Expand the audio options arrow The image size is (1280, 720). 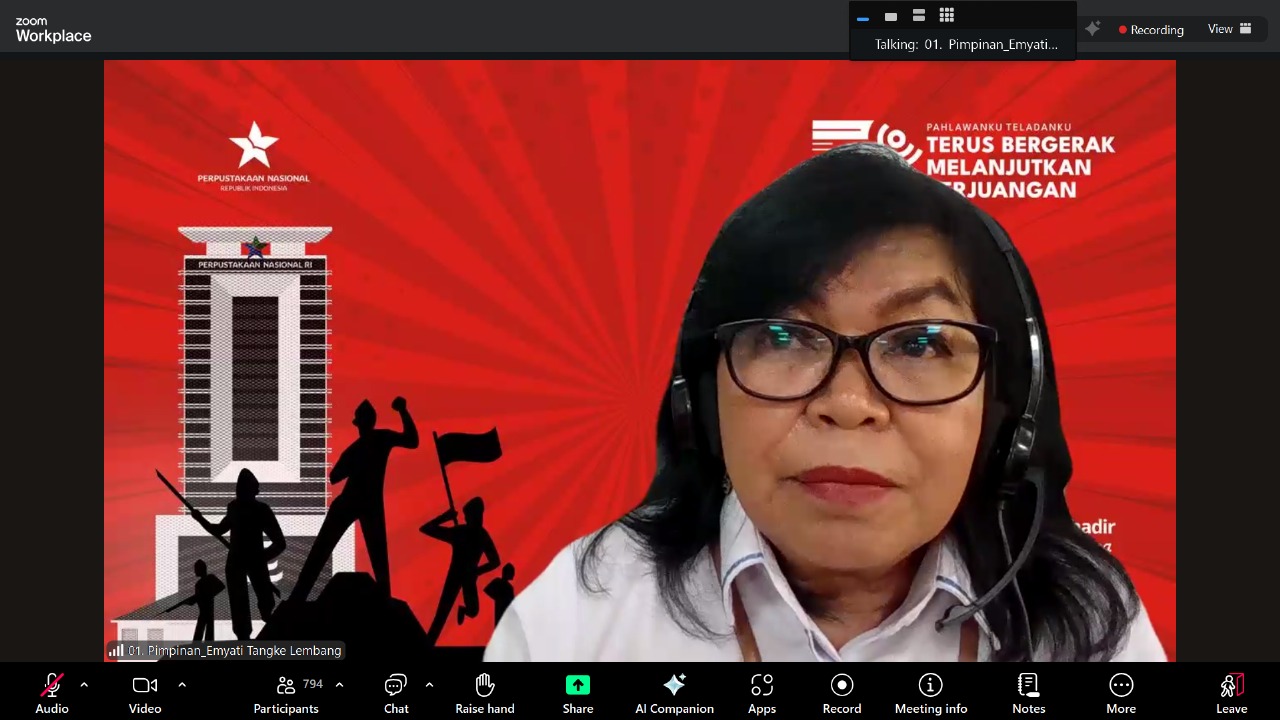tap(84, 685)
